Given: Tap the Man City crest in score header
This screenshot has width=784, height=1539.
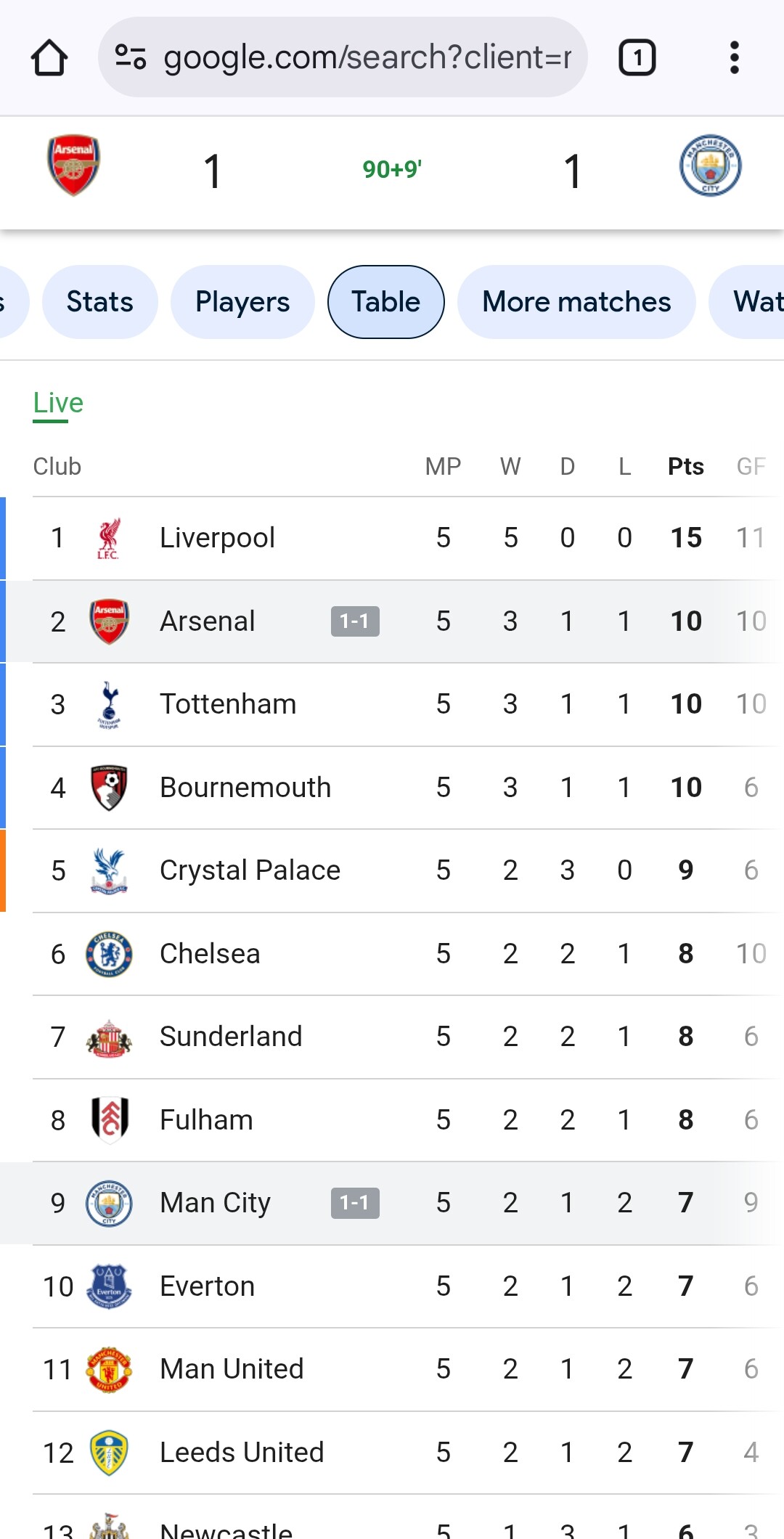Looking at the screenshot, I should coord(710,166).
